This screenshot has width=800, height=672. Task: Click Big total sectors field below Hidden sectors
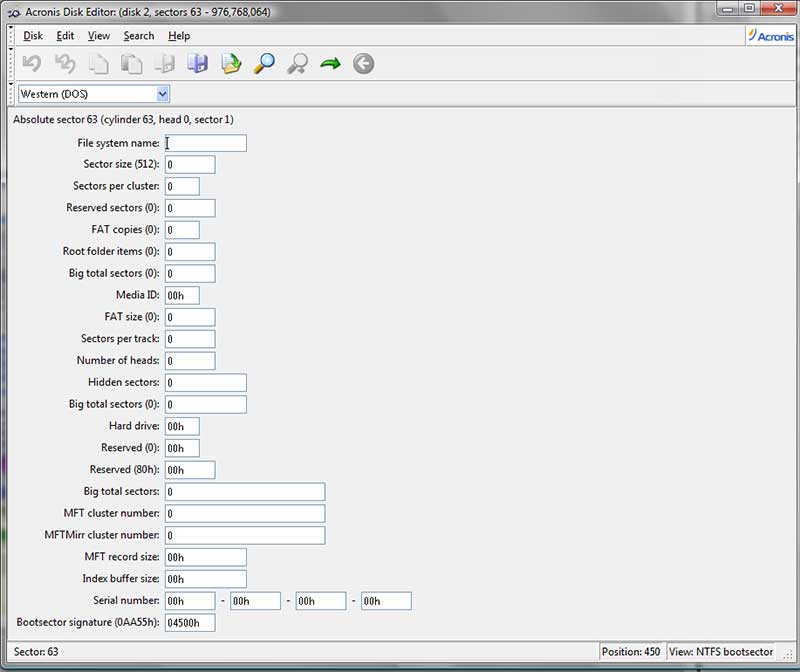pos(206,405)
